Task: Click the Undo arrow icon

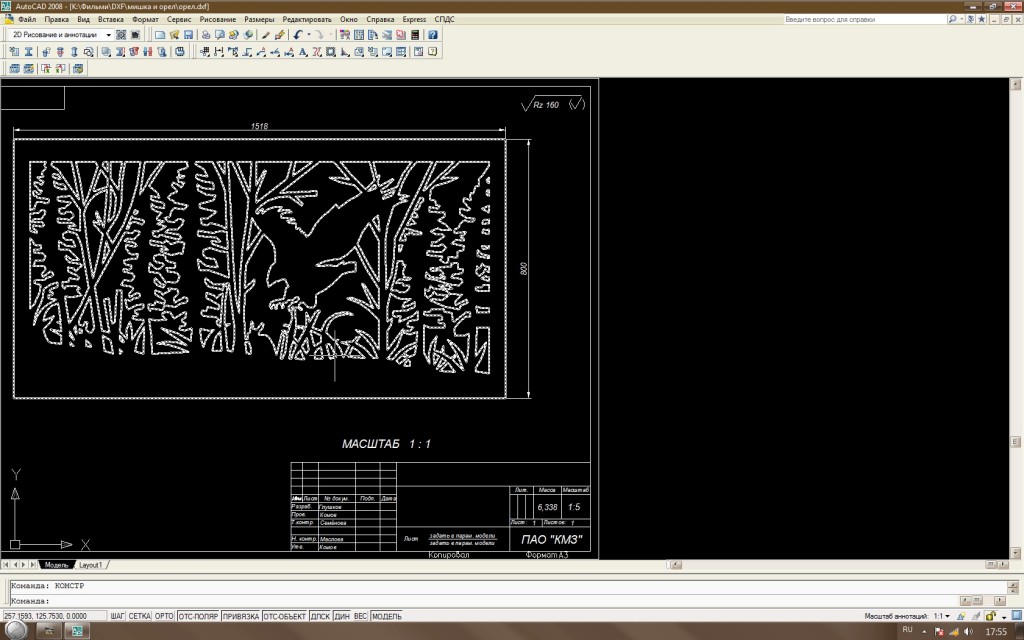Action: click(298, 35)
